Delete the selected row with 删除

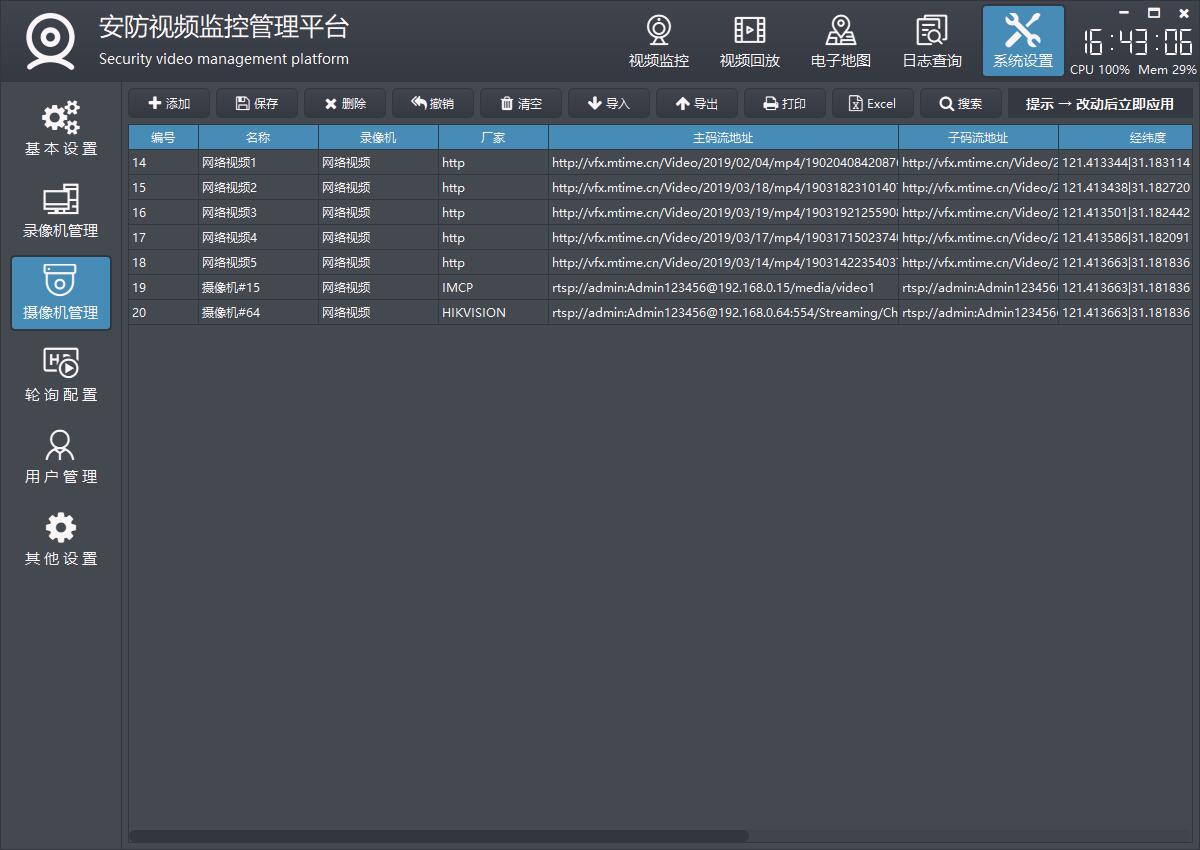pyautogui.click(x=345, y=103)
